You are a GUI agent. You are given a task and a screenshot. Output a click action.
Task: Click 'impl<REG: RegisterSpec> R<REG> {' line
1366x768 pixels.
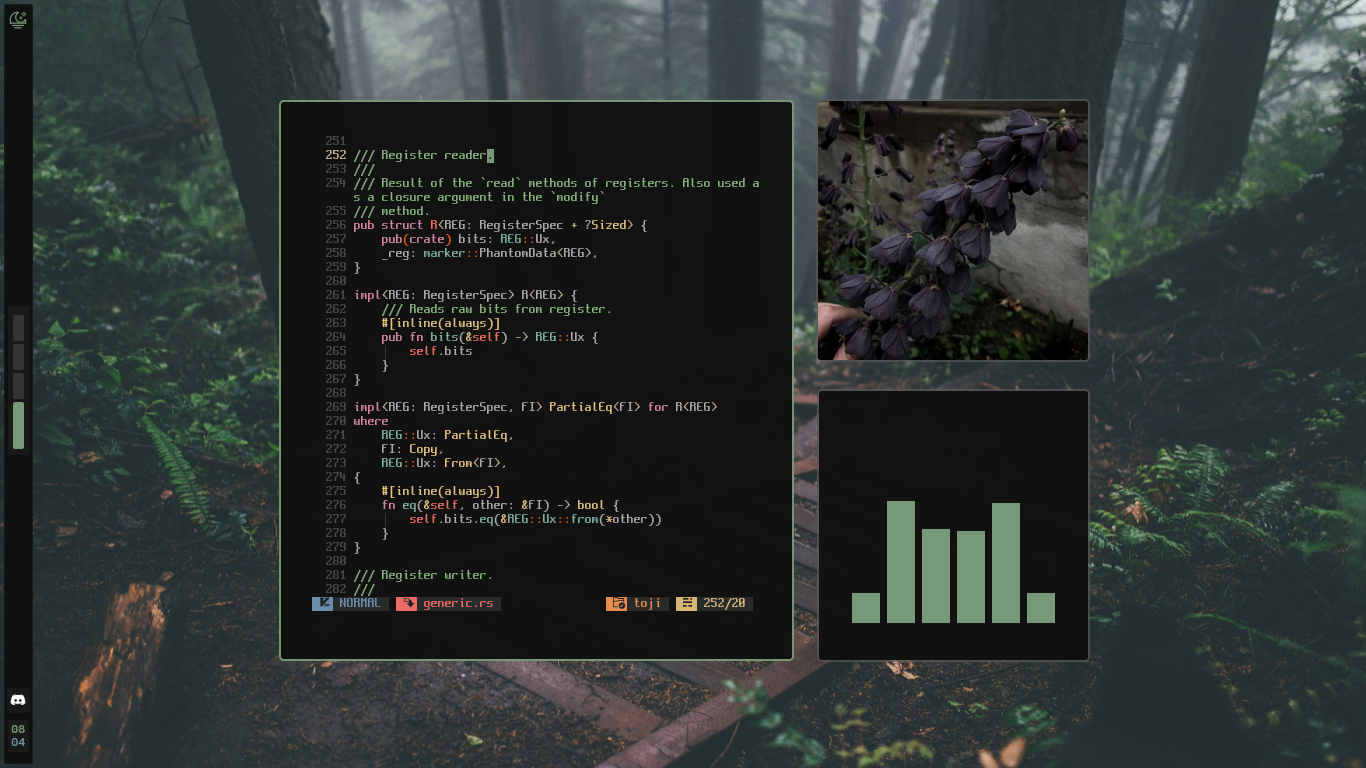[x=465, y=295]
